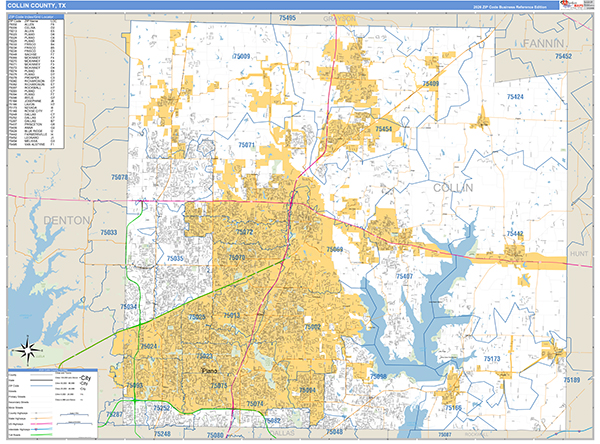The width and height of the screenshot is (600, 444).
Task: Click ZIP code 75023
Action: pyautogui.click(x=204, y=356)
